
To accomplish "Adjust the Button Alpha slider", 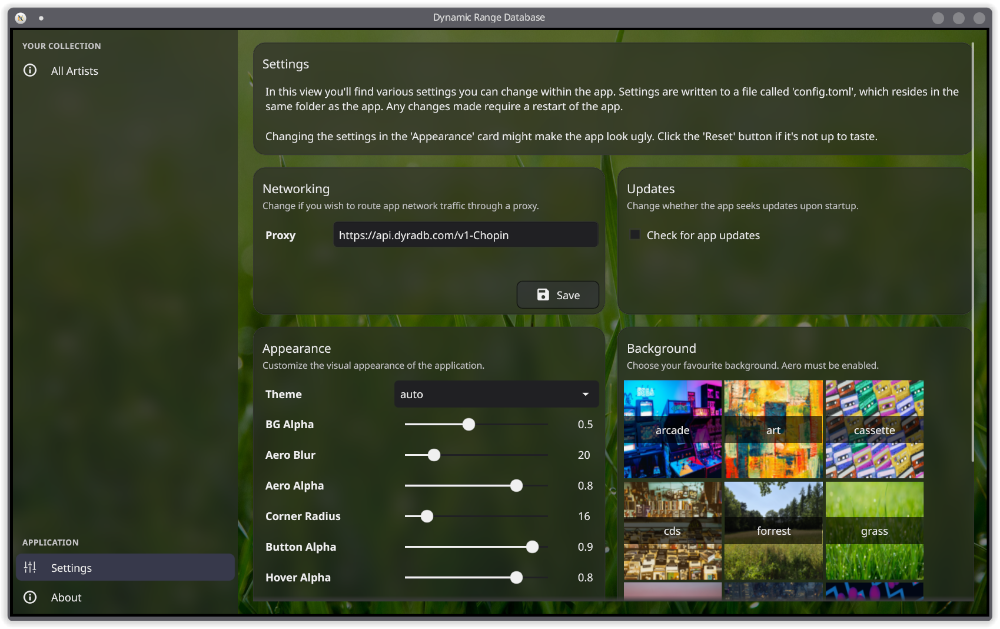I will (x=476, y=547).
